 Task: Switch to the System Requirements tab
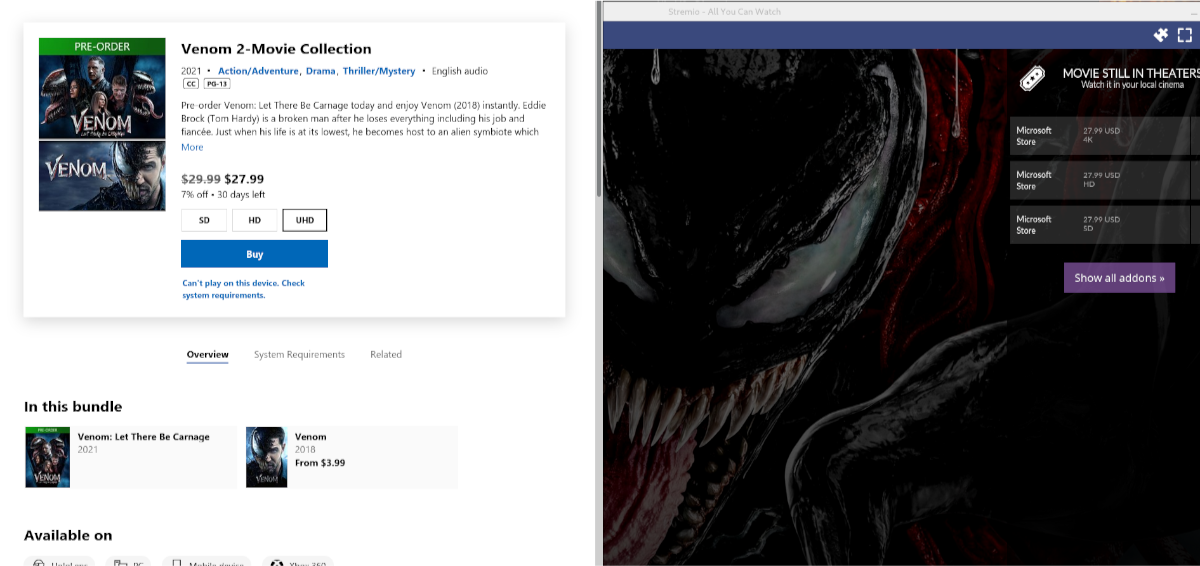click(299, 355)
